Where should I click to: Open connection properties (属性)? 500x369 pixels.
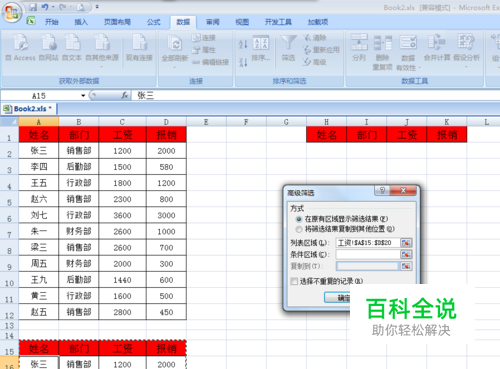[x=204, y=50]
